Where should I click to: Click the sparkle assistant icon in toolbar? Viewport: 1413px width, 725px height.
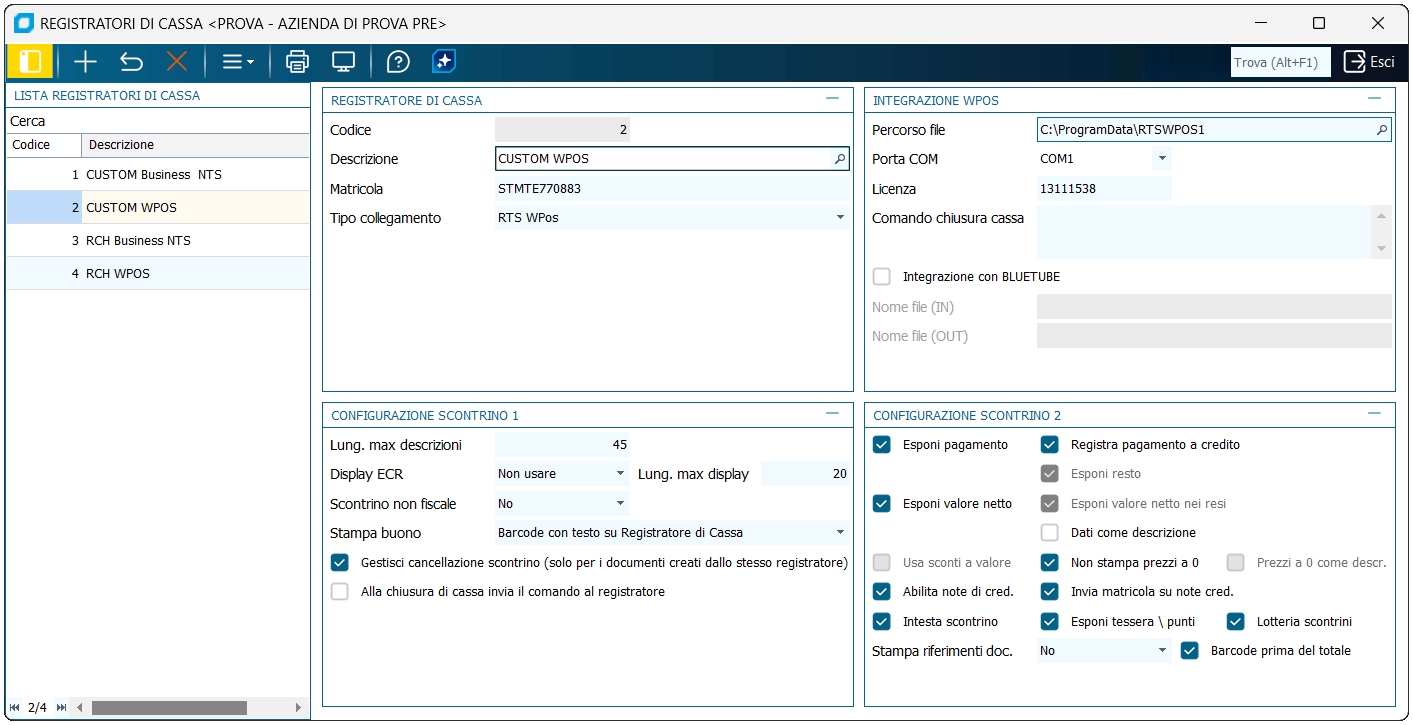(x=444, y=62)
